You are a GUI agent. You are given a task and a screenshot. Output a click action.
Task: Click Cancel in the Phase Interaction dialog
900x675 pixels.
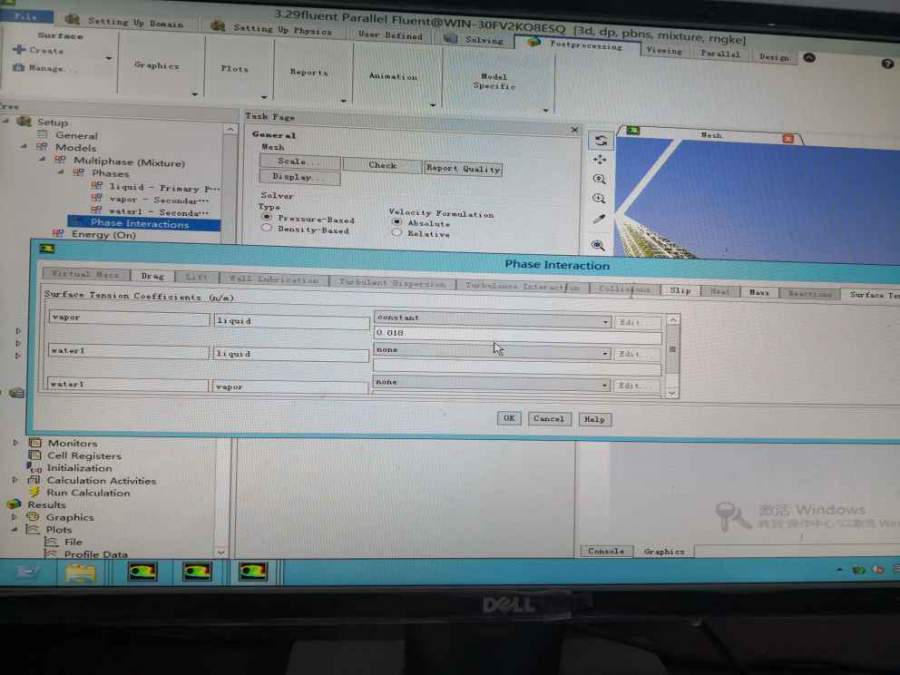[549, 419]
